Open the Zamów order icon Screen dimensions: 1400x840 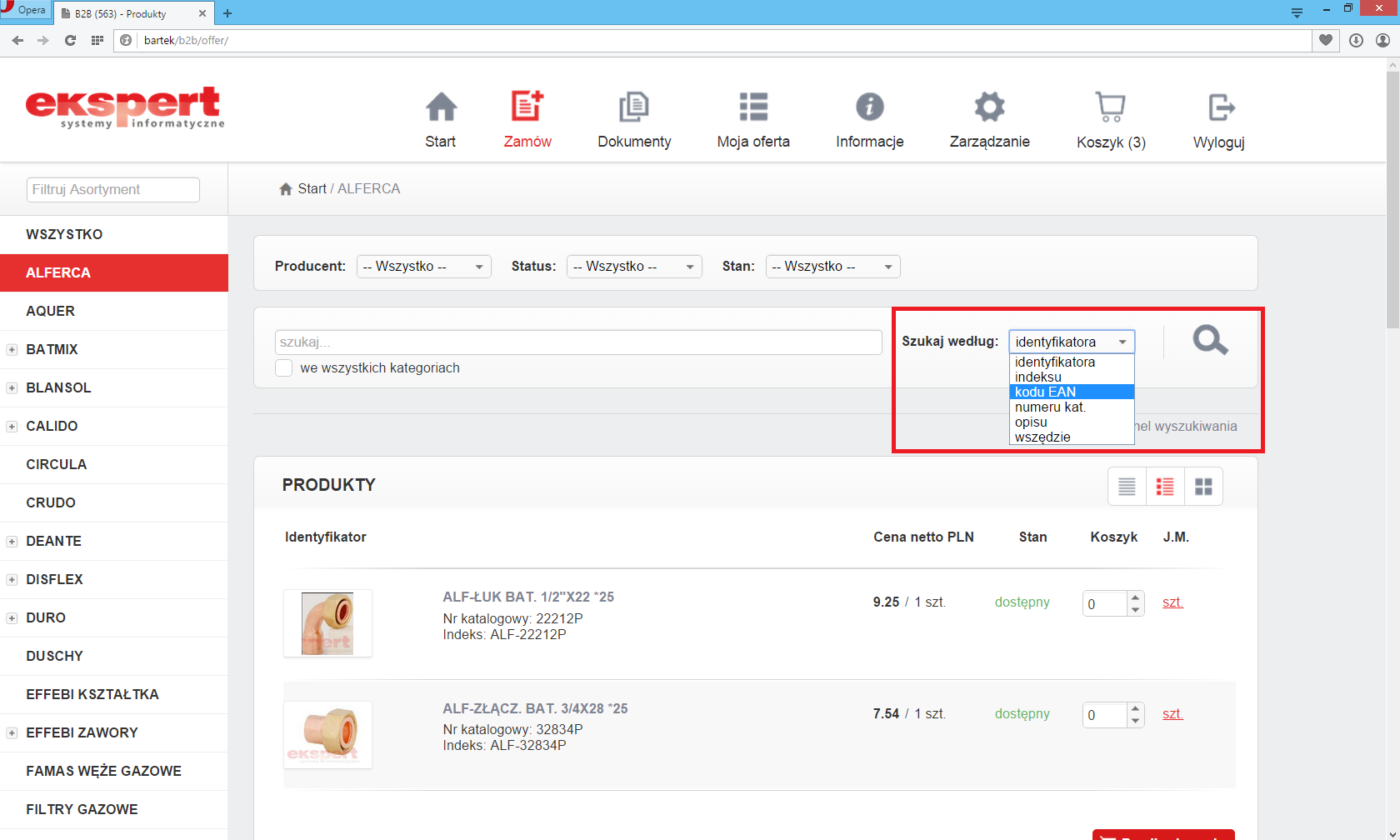point(527,106)
